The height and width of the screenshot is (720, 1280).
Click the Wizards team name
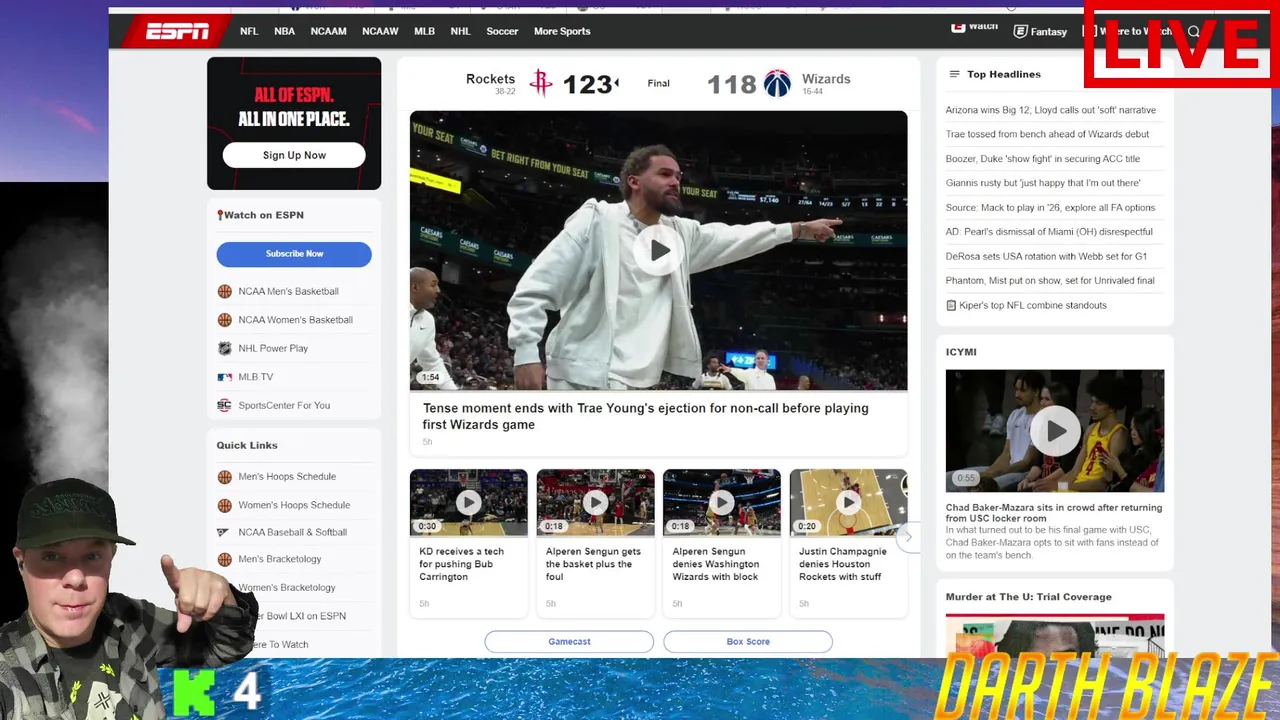[826, 79]
